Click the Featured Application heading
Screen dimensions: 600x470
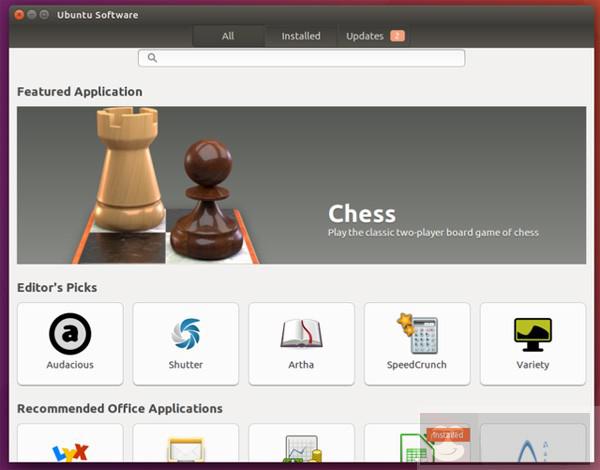[x=80, y=92]
